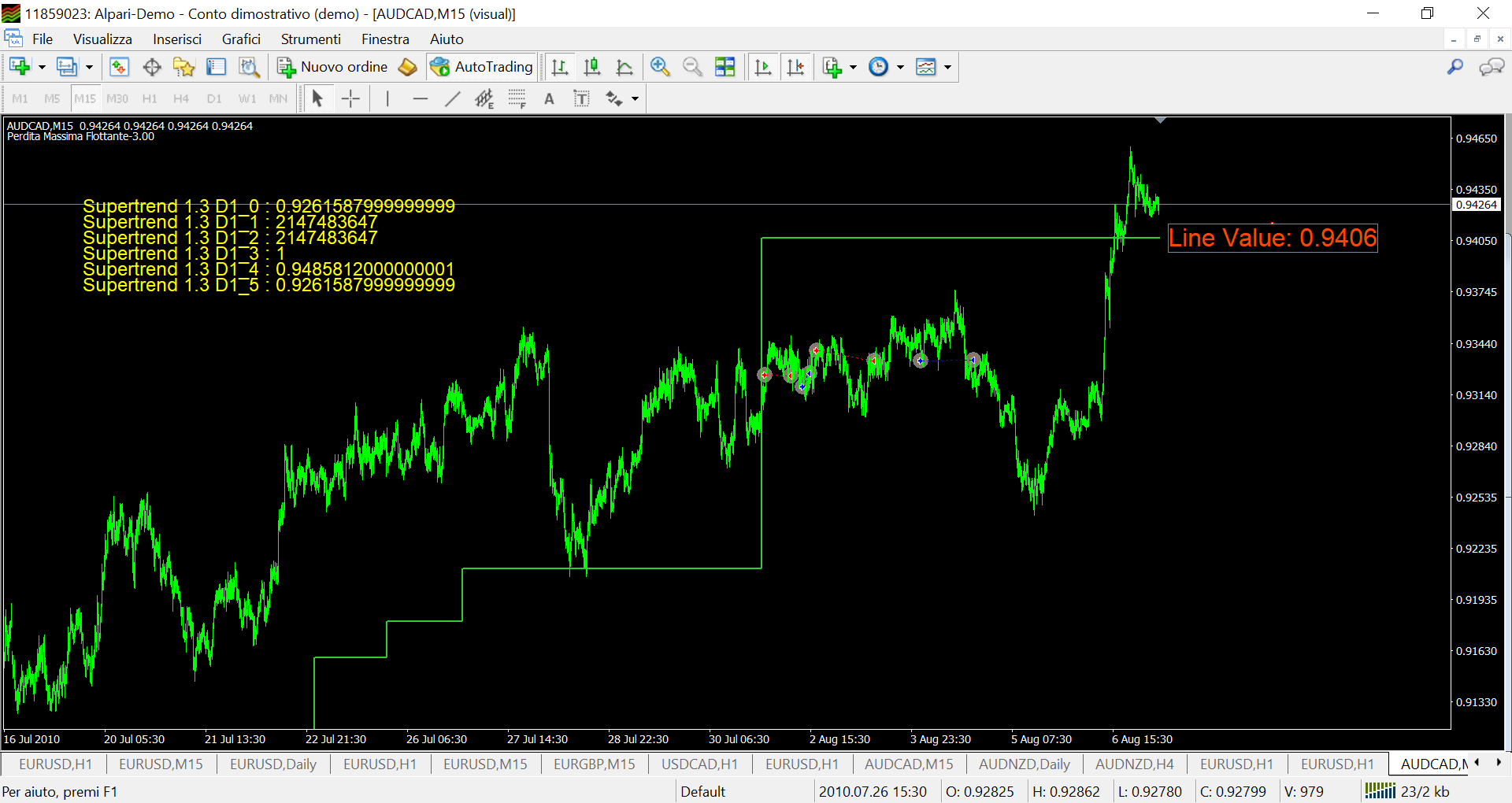Switch to the AUDNZD,Daily chart tab
1512x803 pixels.
tap(1024, 764)
